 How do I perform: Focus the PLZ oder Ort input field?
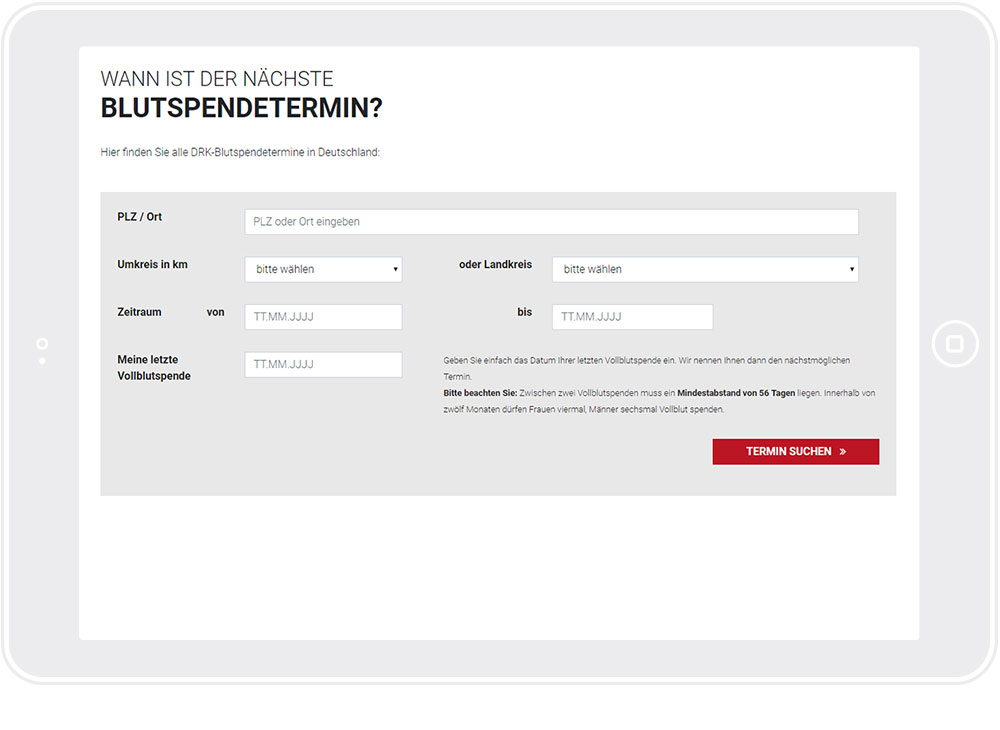point(552,222)
